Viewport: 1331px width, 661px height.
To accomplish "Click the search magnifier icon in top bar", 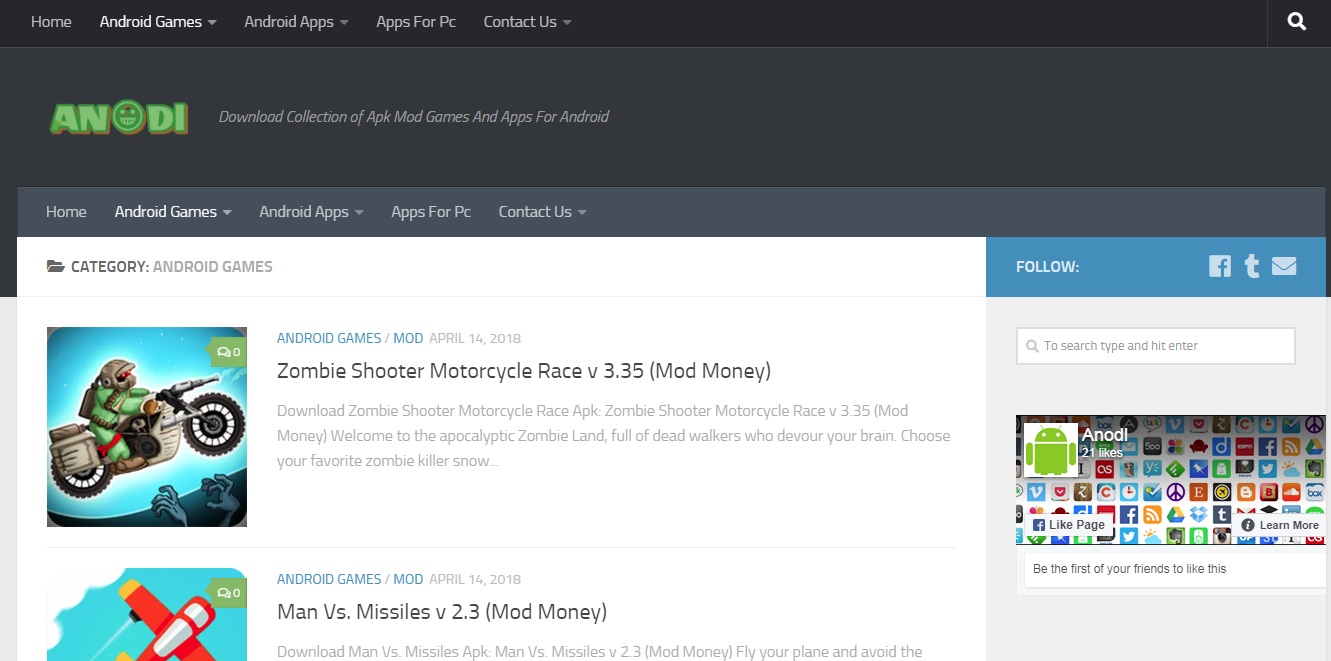I will click(x=1297, y=22).
